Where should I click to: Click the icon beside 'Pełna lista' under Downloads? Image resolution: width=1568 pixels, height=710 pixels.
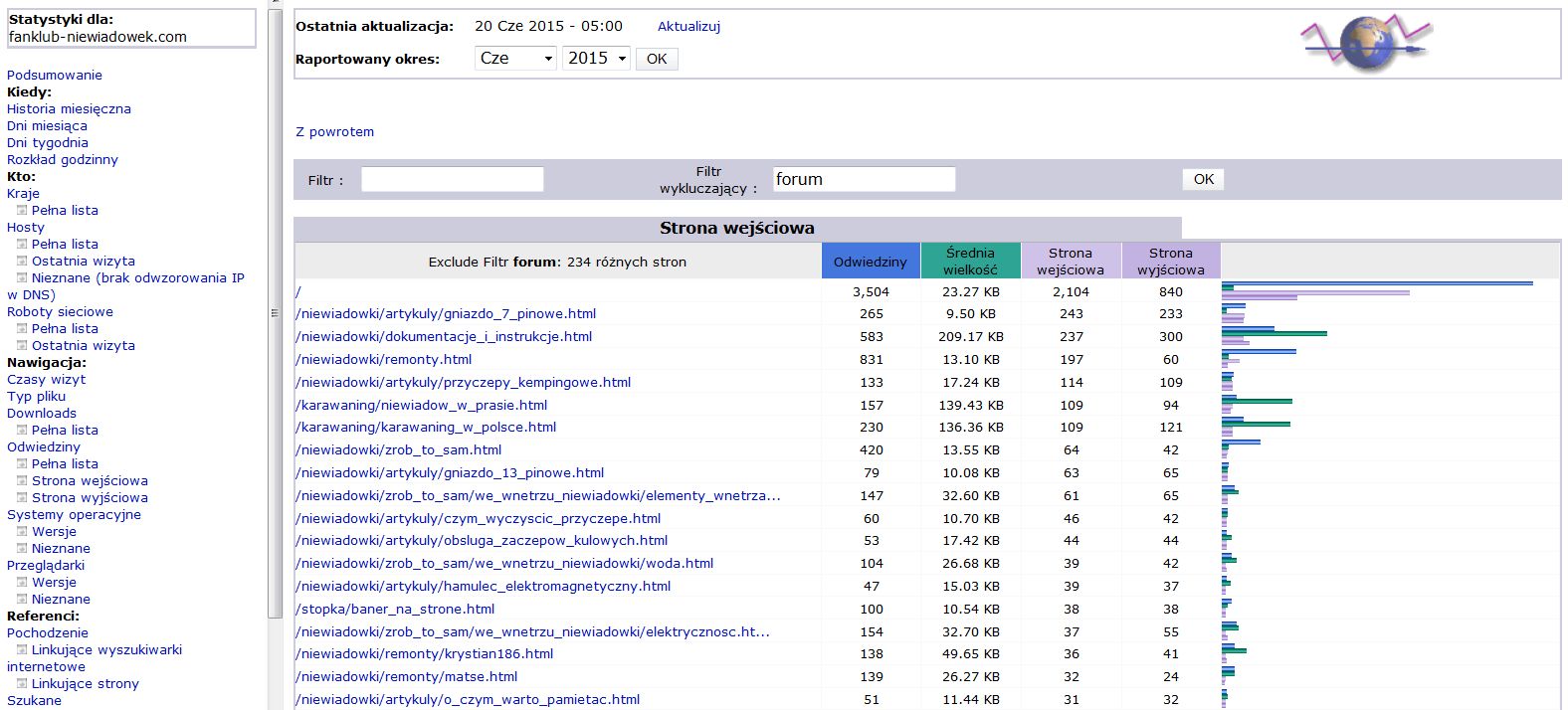click(x=22, y=431)
